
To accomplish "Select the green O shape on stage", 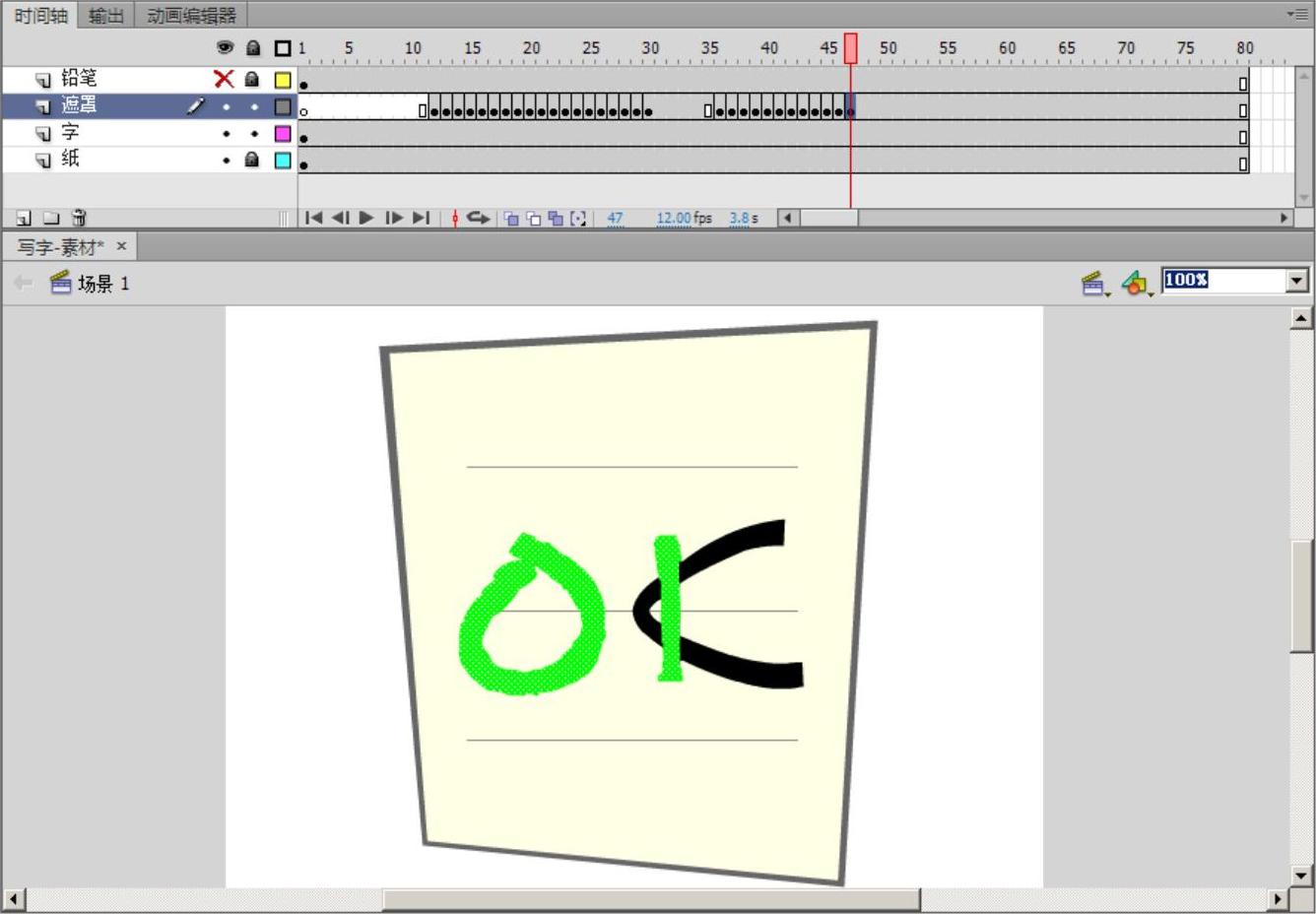I will (532, 617).
